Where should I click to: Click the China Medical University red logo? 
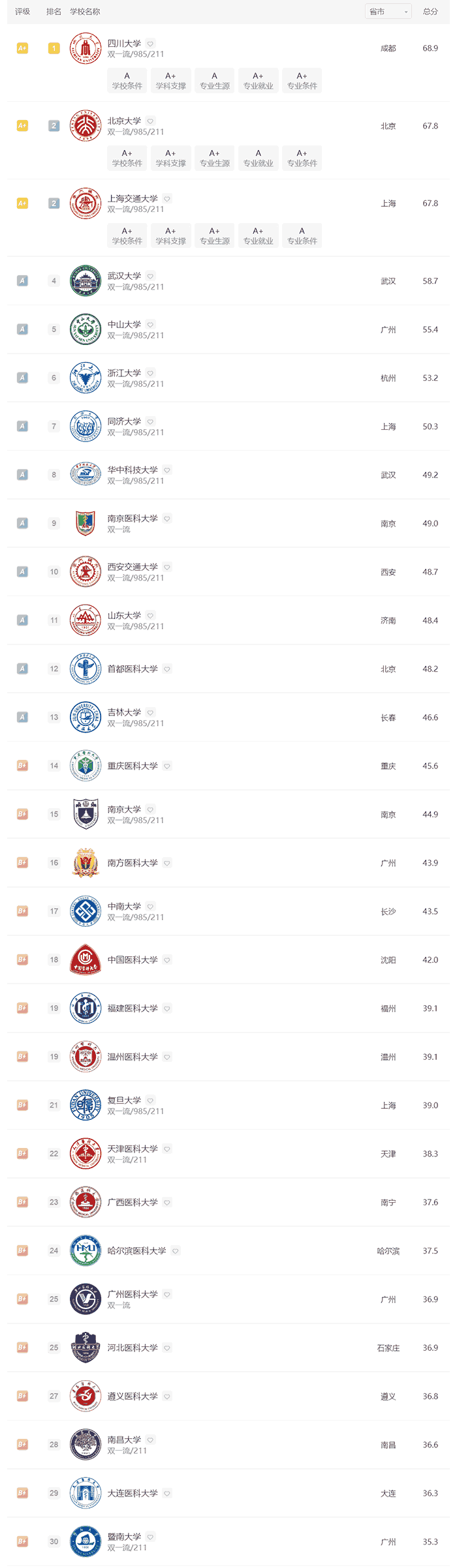tap(86, 960)
